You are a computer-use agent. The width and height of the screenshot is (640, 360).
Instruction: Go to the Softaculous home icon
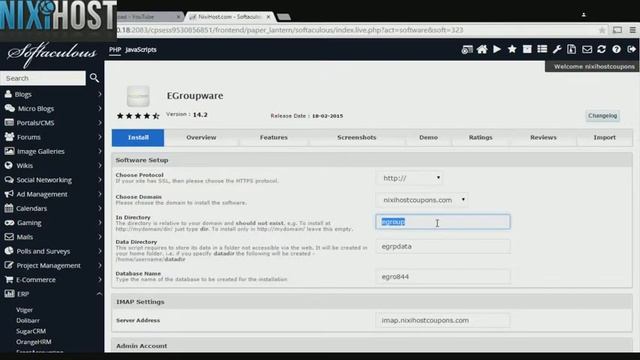tap(482, 49)
